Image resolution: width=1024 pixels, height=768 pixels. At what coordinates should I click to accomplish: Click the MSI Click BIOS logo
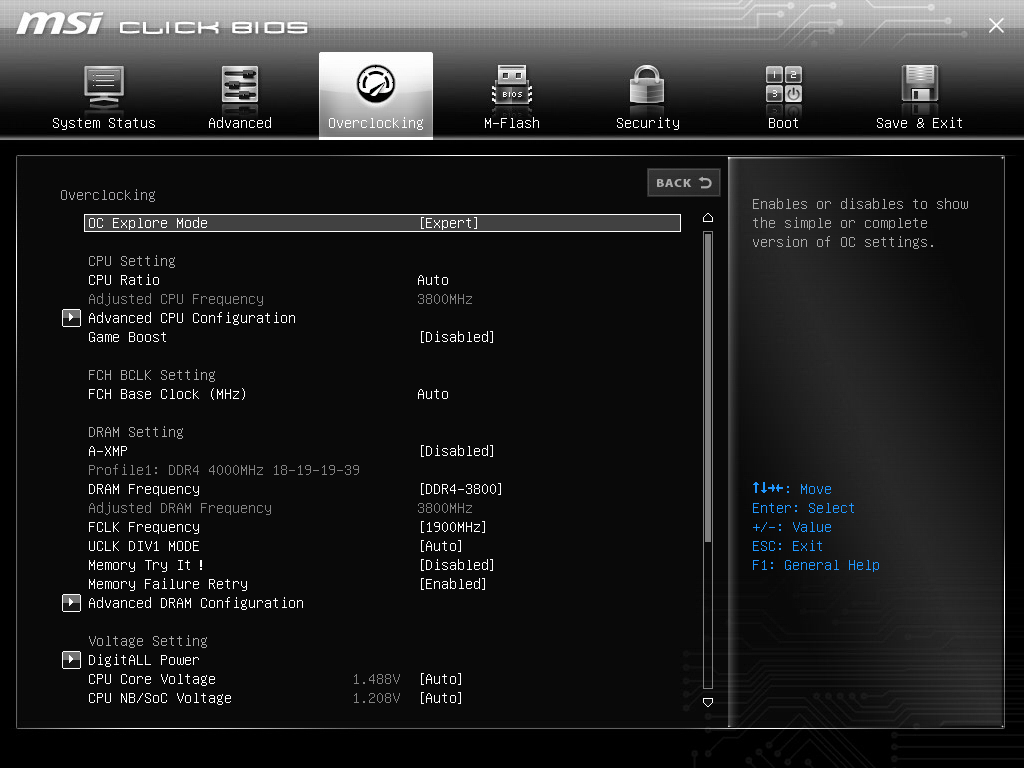162,24
